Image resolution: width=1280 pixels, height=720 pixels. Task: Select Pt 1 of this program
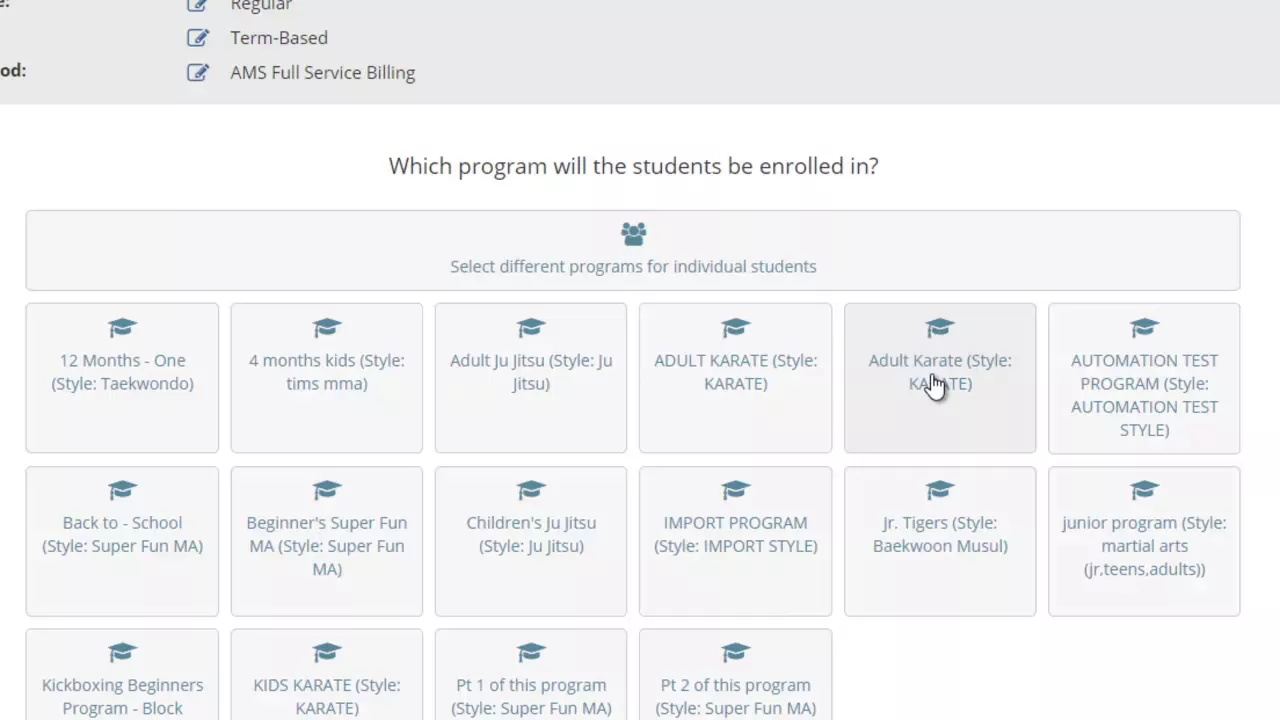[531, 675]
